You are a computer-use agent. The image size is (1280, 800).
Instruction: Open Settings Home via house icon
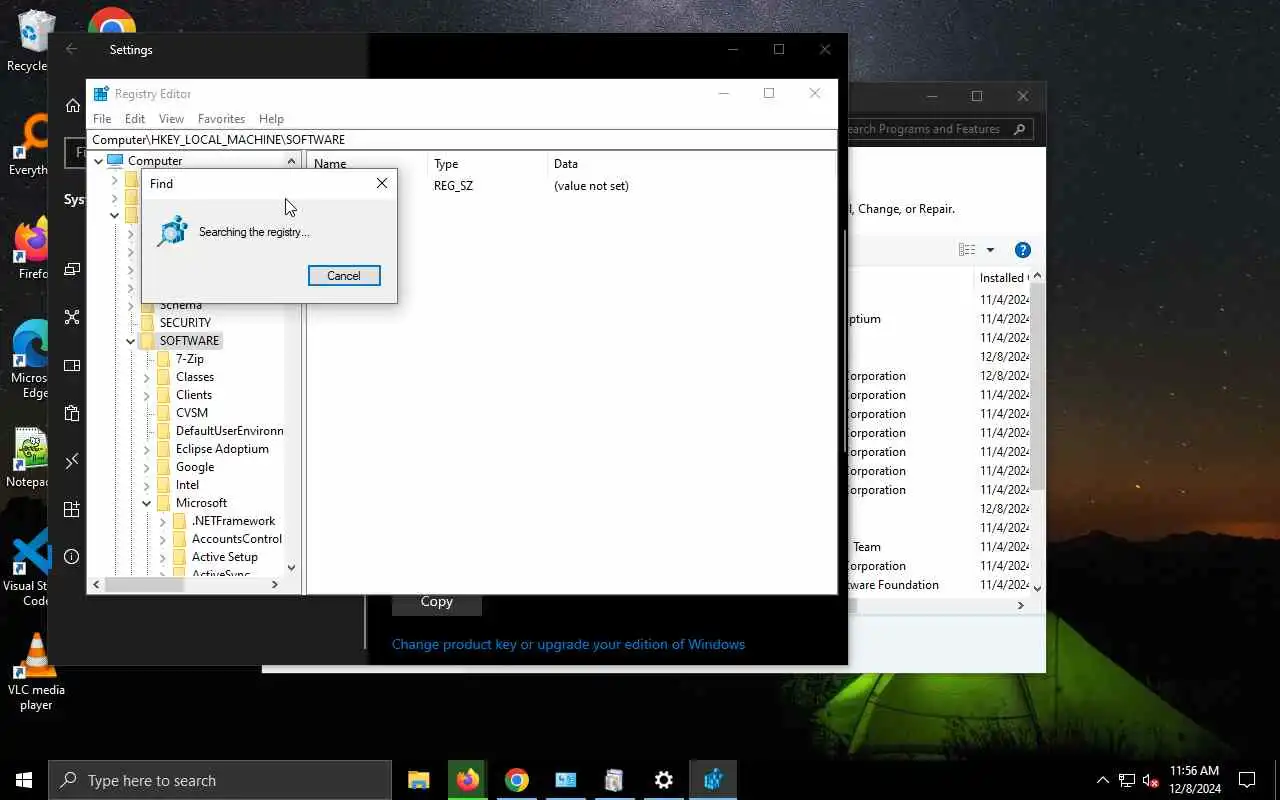[72, 106]
